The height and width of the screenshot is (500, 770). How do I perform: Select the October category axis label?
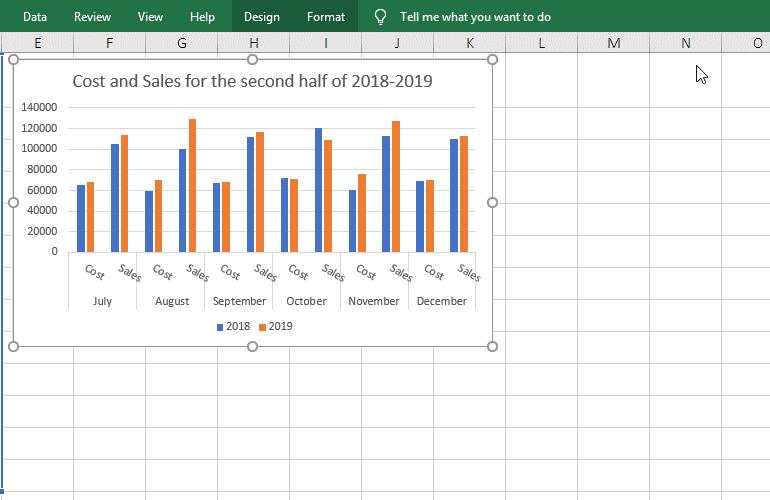pyautogui.click(x=306, y=301)
